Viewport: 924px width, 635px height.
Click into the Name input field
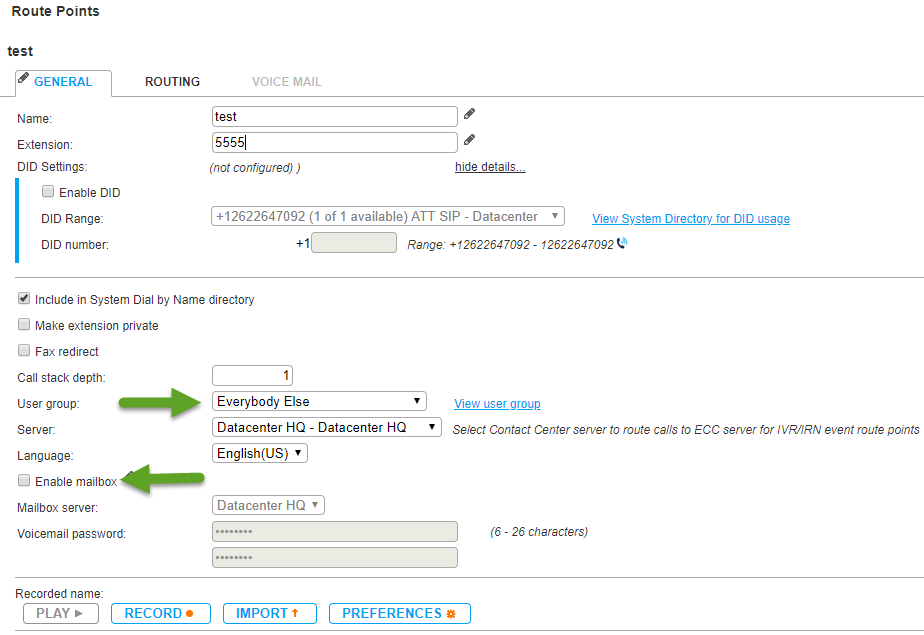click(x=335, y=116)
